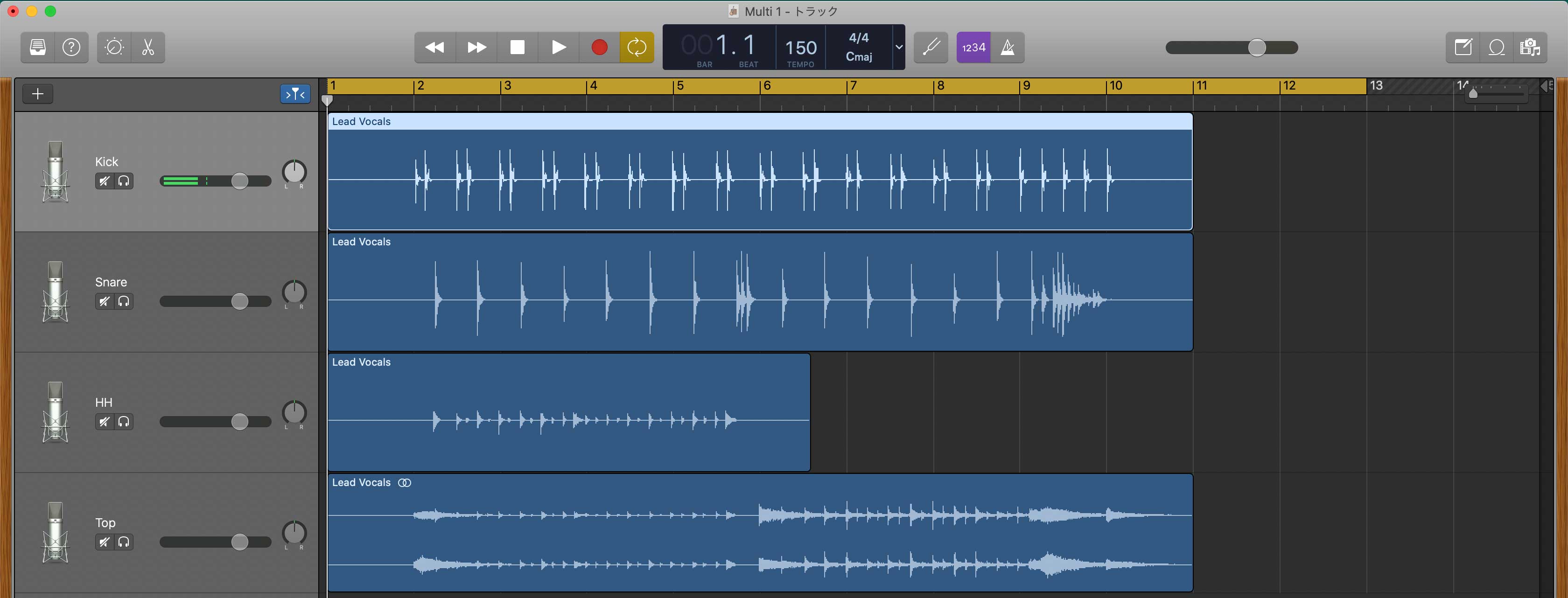Mute the Snare track

click(x=105, y=301)
